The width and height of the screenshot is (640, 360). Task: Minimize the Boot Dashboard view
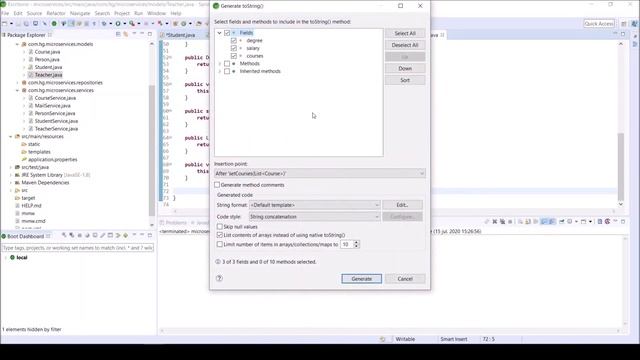pyautogui.click(x=142, y=236)
